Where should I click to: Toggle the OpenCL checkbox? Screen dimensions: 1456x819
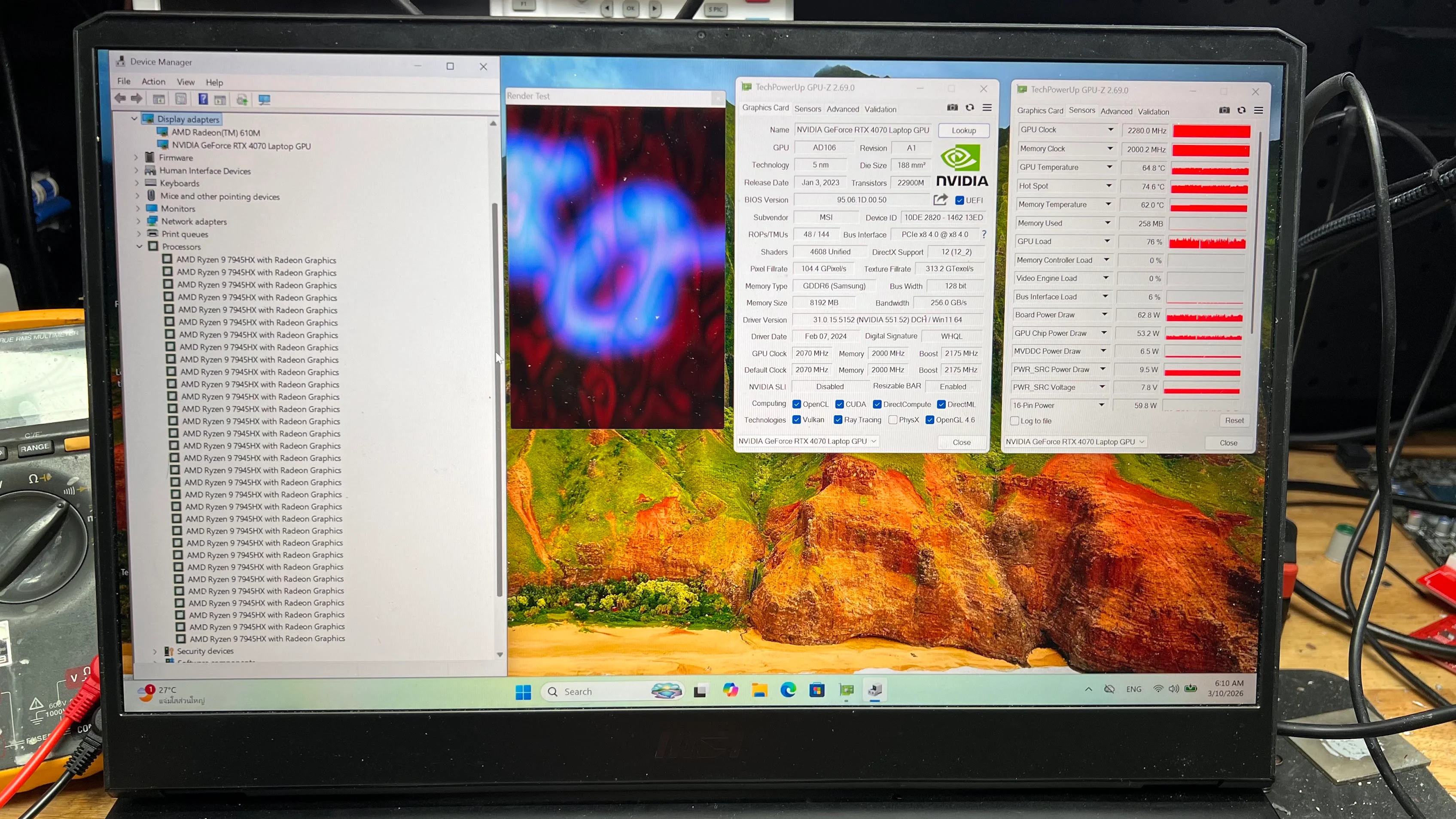coord(796,404)
